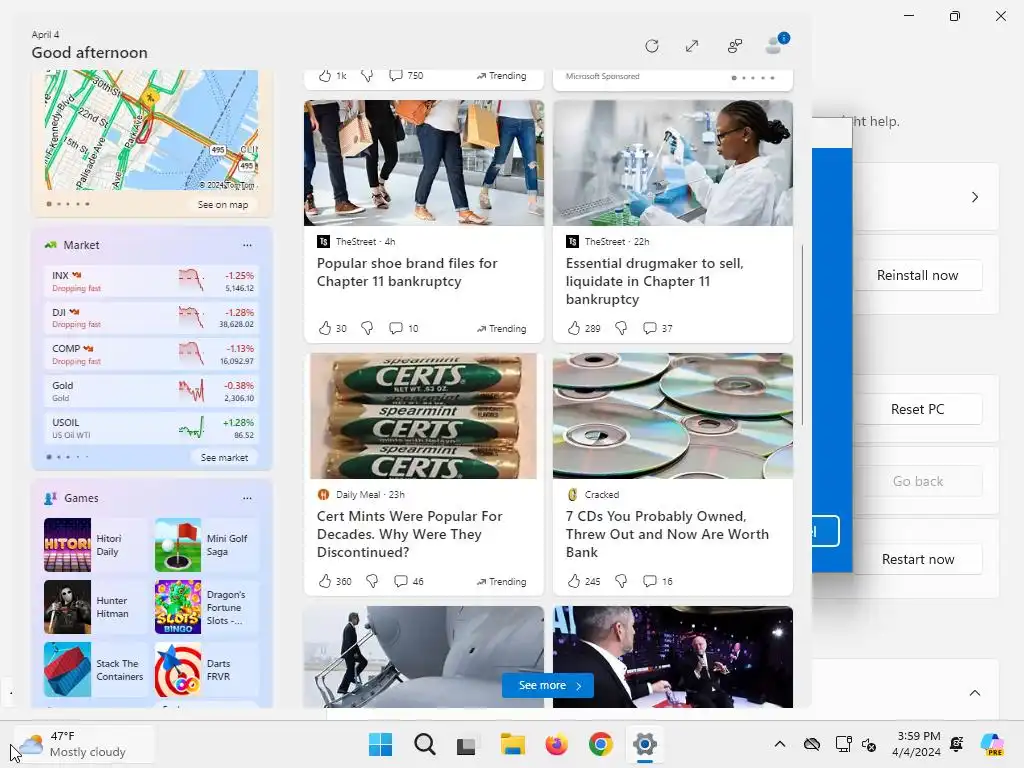Open 7 CDs worth bank headline
This screenshot has width=1024, height=768.
tap(667, 534)
